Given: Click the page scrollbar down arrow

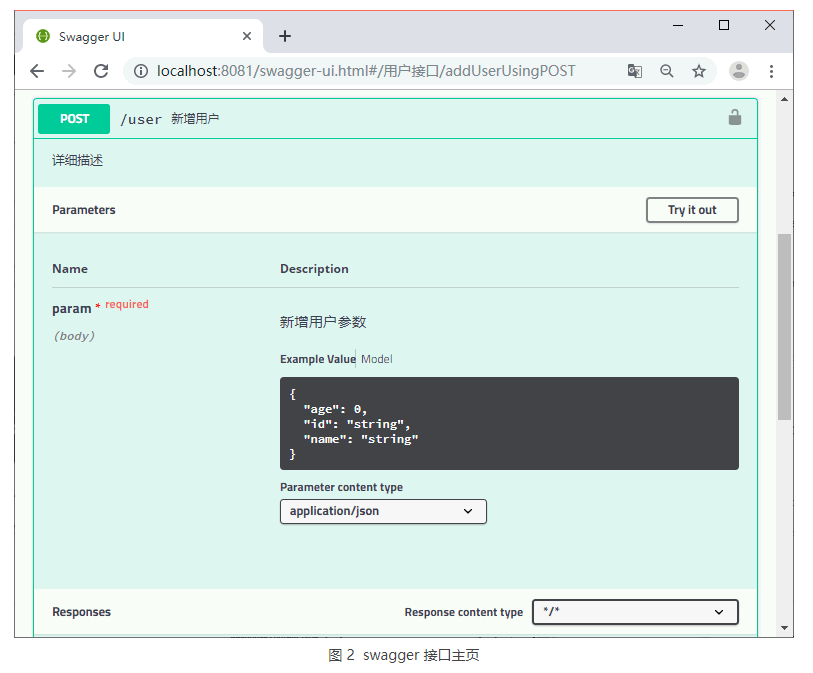Looking at the screenshot, I should [784, 628].
